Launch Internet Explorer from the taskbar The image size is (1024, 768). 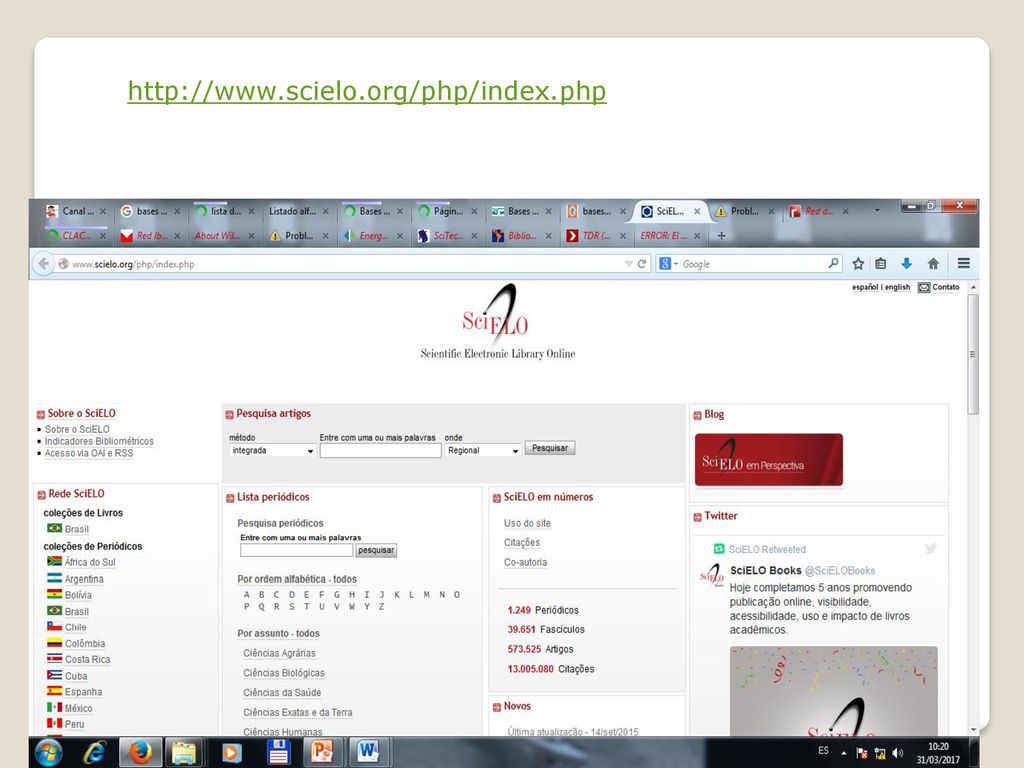pyautogui.click(x=95, y=753)
